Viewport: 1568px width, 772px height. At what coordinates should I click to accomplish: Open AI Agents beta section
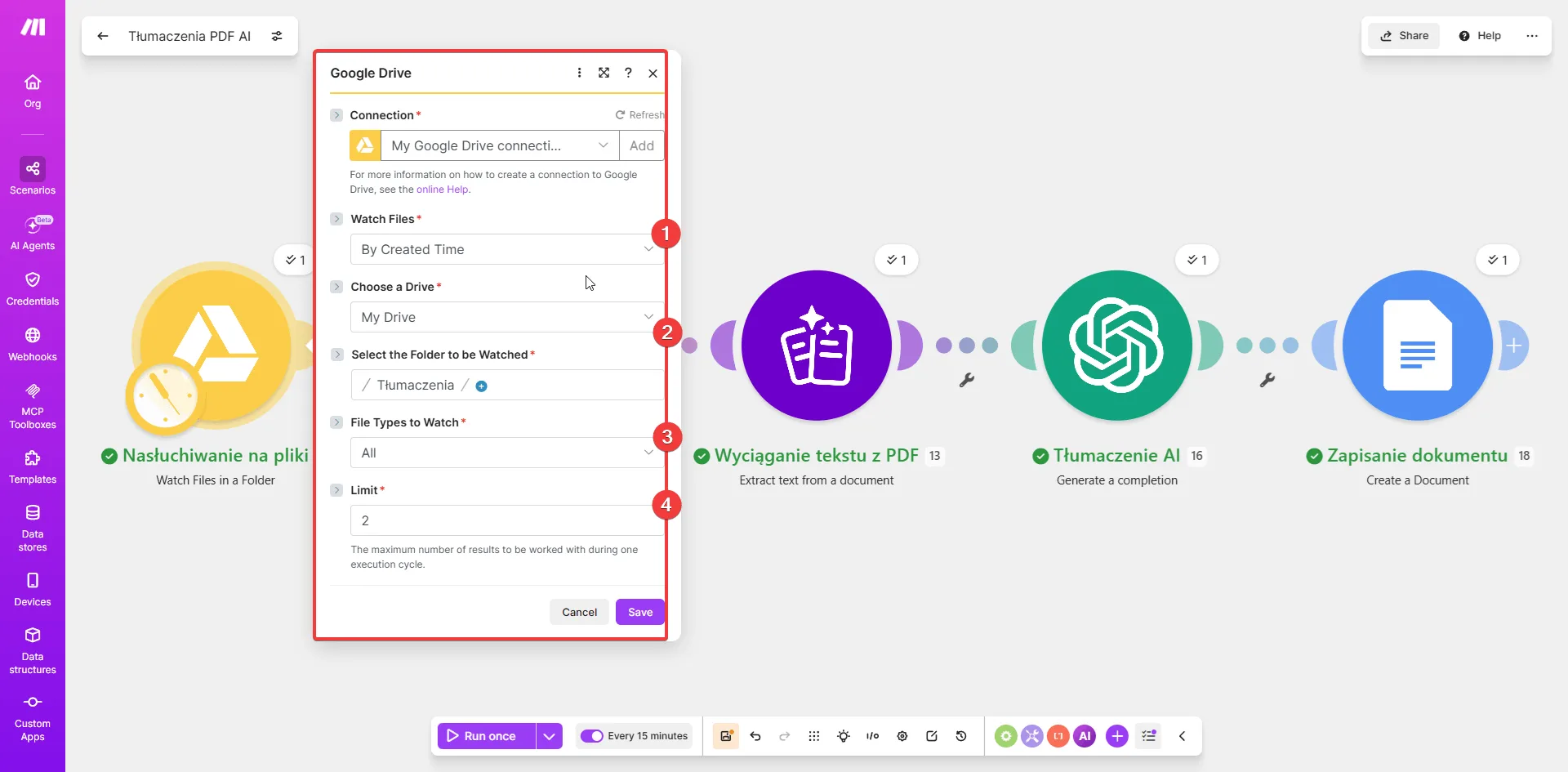(x=33, y=233)
